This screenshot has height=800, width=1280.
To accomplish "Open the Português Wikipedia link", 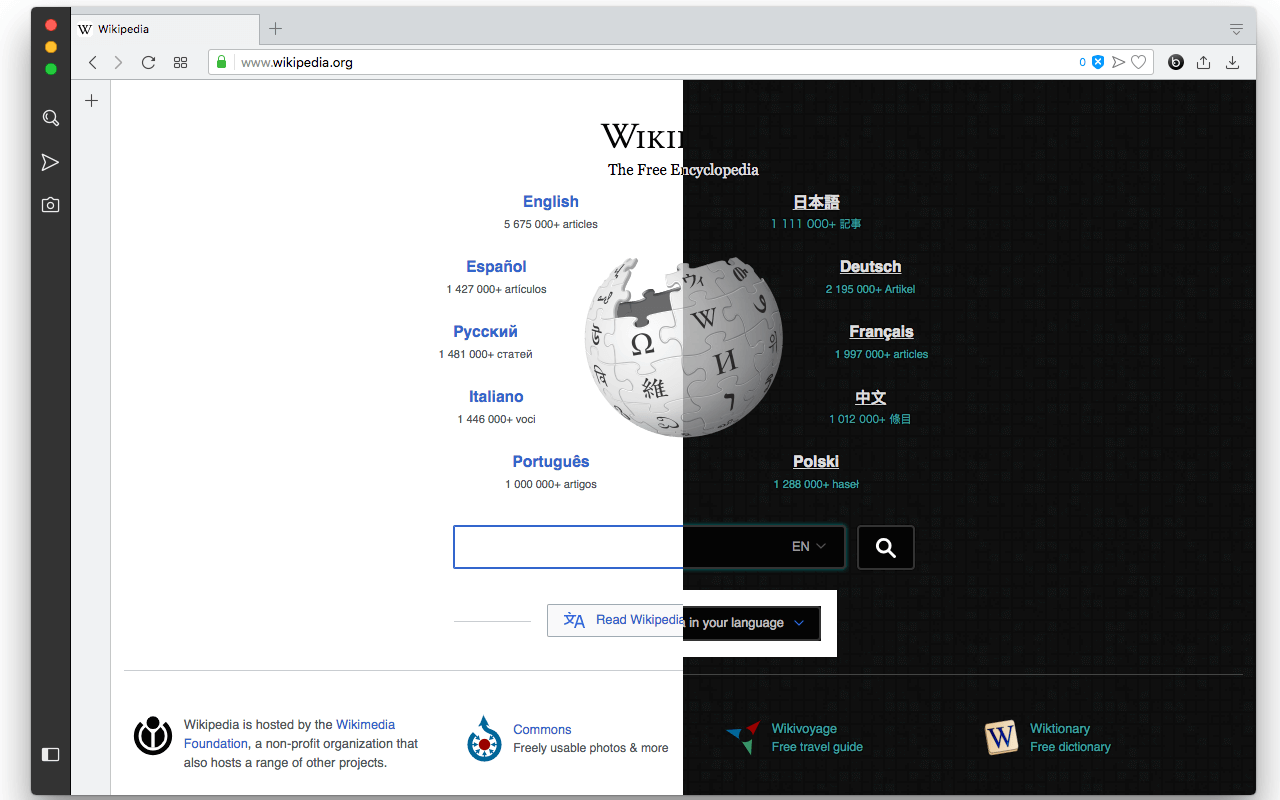I will pos(551,461).
